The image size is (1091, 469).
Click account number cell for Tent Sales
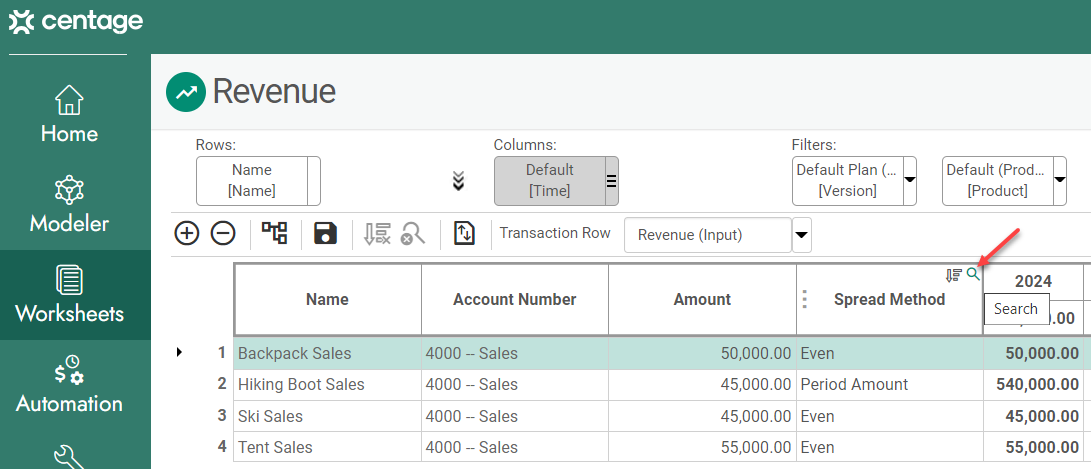515,447
